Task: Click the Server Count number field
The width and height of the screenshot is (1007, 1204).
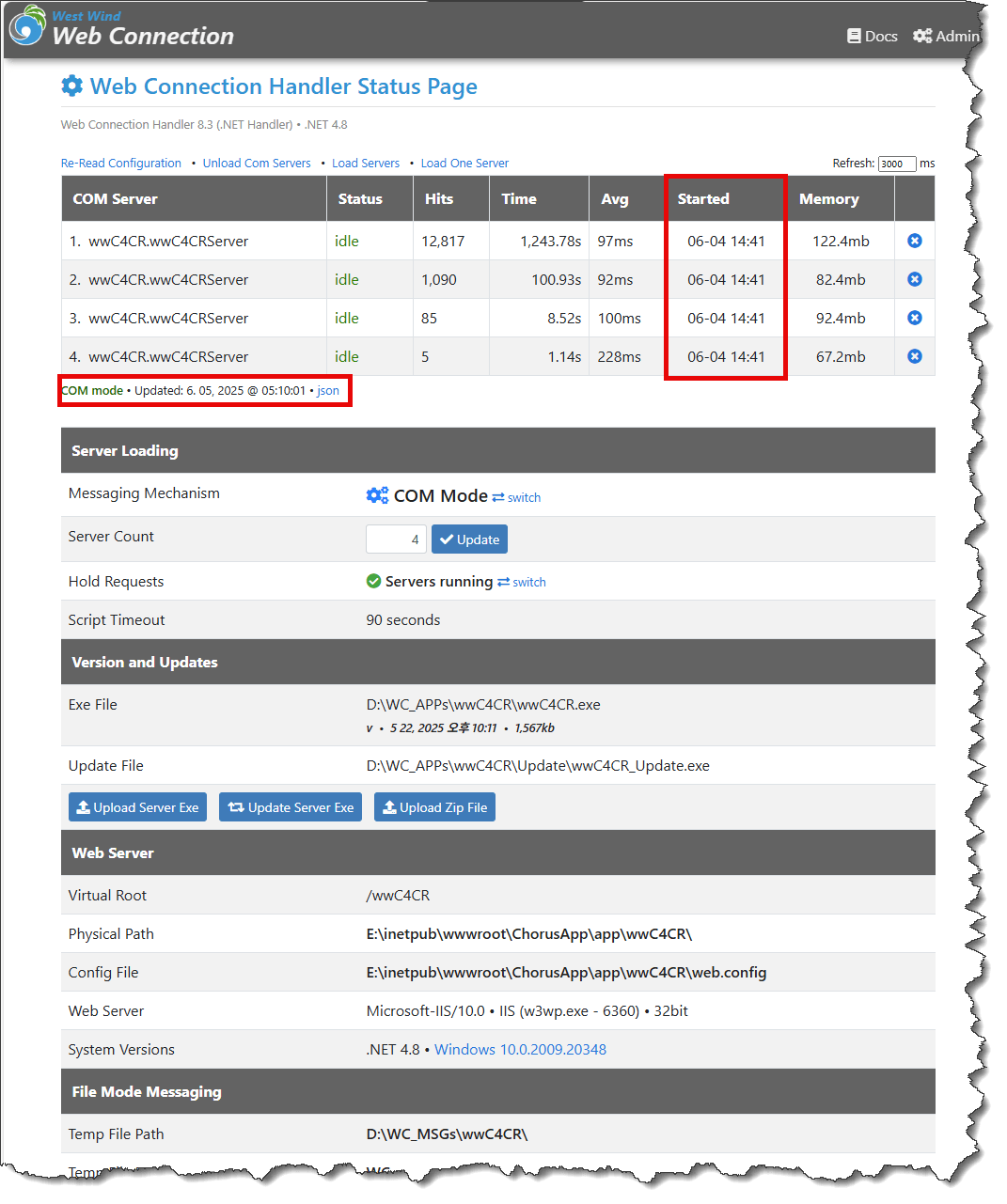Action: (x=396, y=539)
